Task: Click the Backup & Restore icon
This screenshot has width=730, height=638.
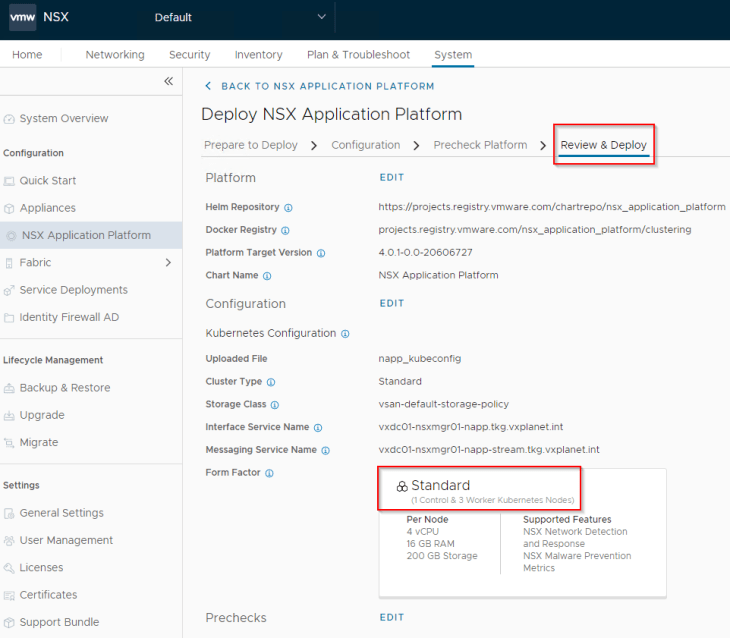Action: [x=9, y=388]
